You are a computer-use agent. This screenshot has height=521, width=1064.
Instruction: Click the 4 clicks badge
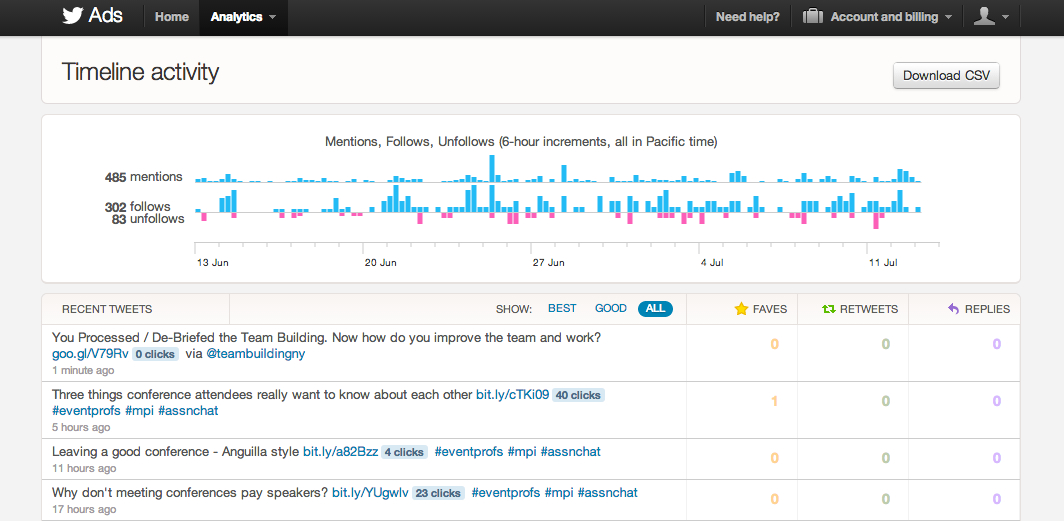[404, 452]
